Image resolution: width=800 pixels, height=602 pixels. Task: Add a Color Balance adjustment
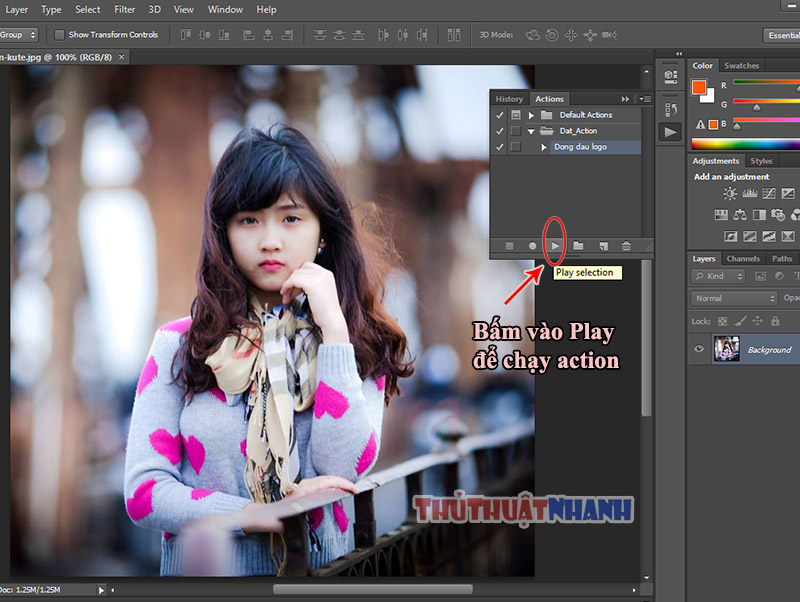tap(740, 215)
